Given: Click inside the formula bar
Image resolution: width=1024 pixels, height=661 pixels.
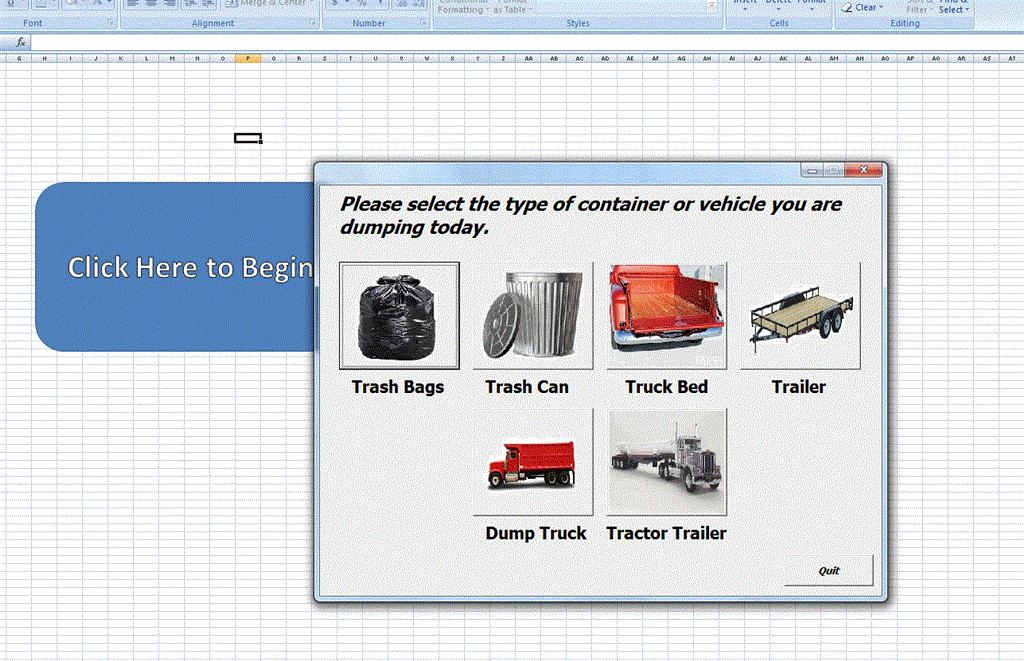Looking at the screenshot, I should tap(500, 43).
